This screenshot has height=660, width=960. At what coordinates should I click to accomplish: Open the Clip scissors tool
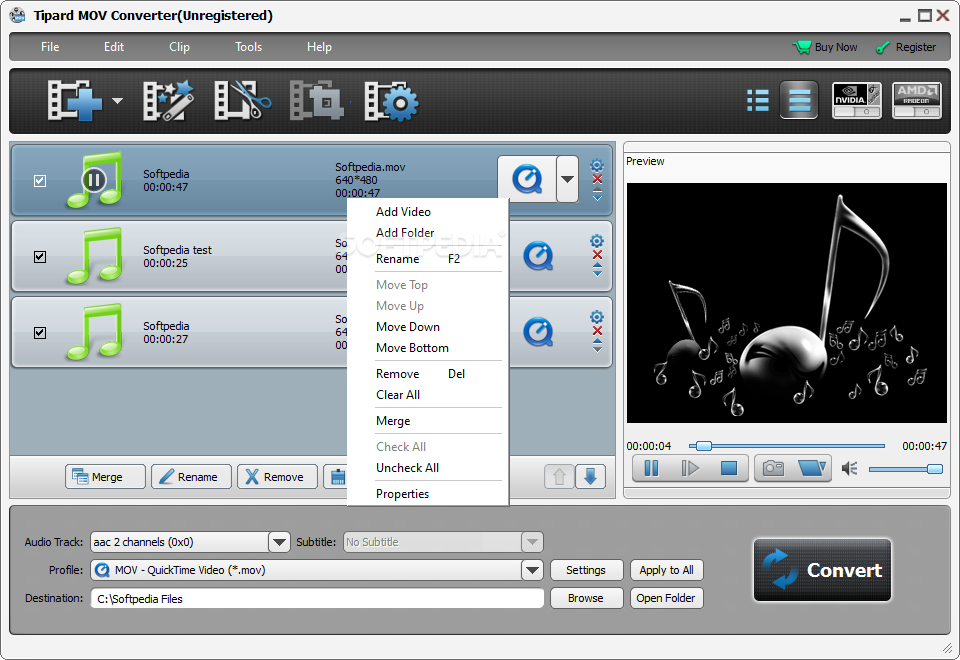242,100
